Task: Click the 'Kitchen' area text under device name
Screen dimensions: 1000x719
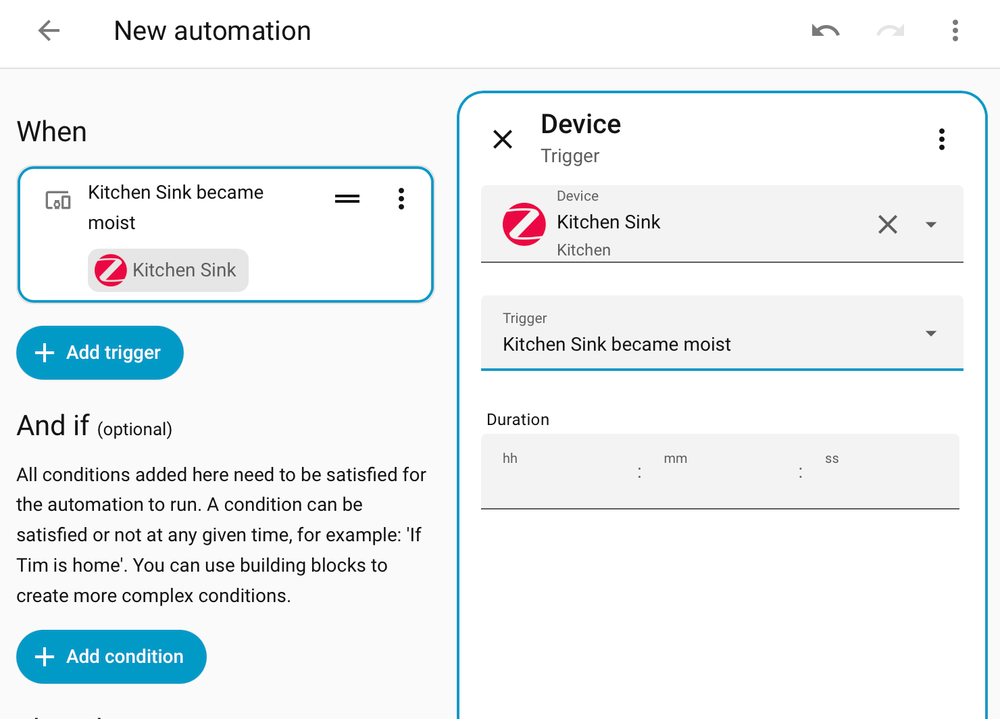Action: click(x=584, y=250)
